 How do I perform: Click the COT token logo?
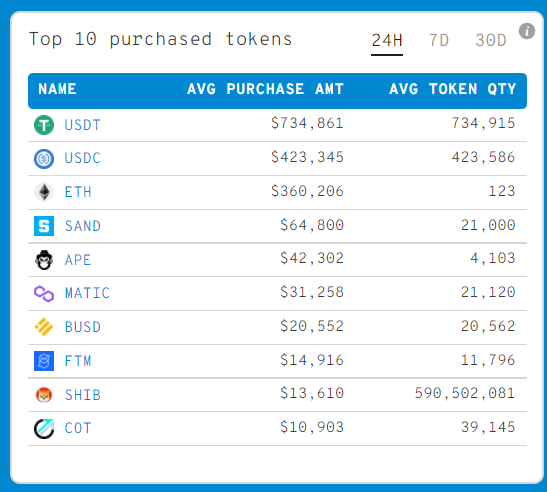click(44, 428)
